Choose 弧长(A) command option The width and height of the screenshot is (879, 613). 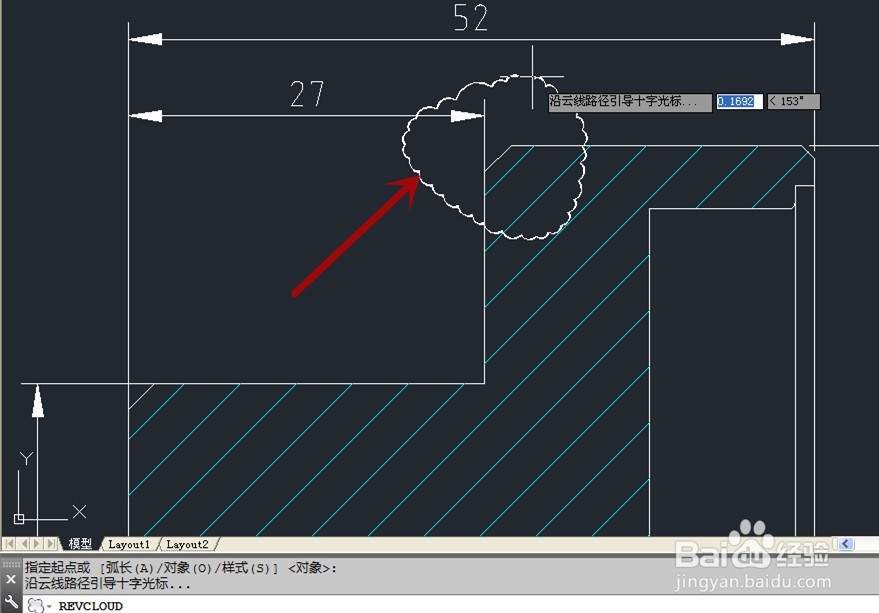coord(129,568)
